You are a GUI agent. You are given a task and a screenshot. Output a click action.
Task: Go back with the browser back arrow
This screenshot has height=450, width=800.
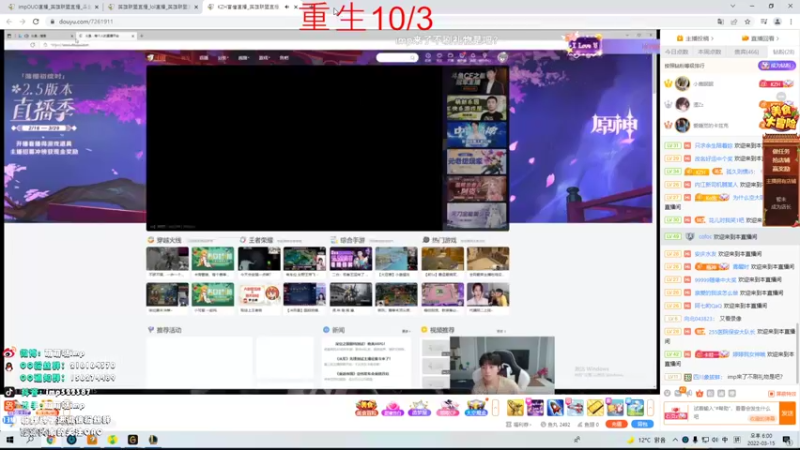click(9, 21)
